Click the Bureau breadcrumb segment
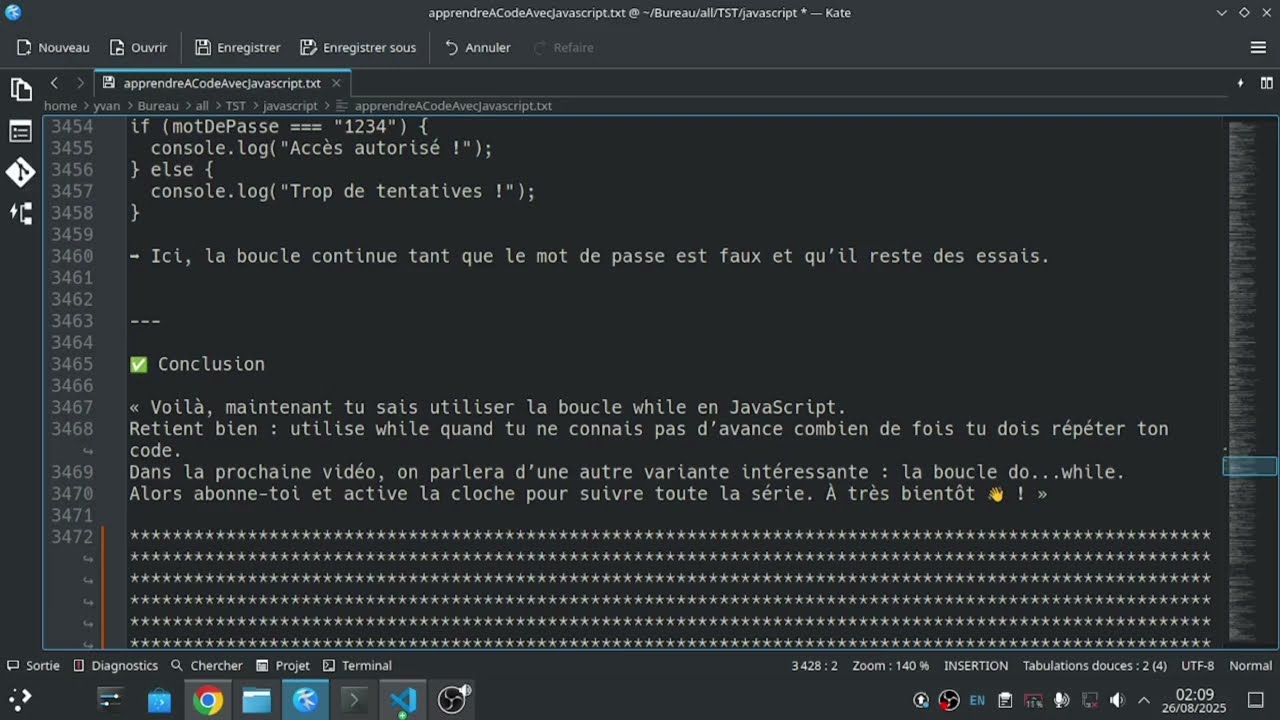 tap(158, 105)
